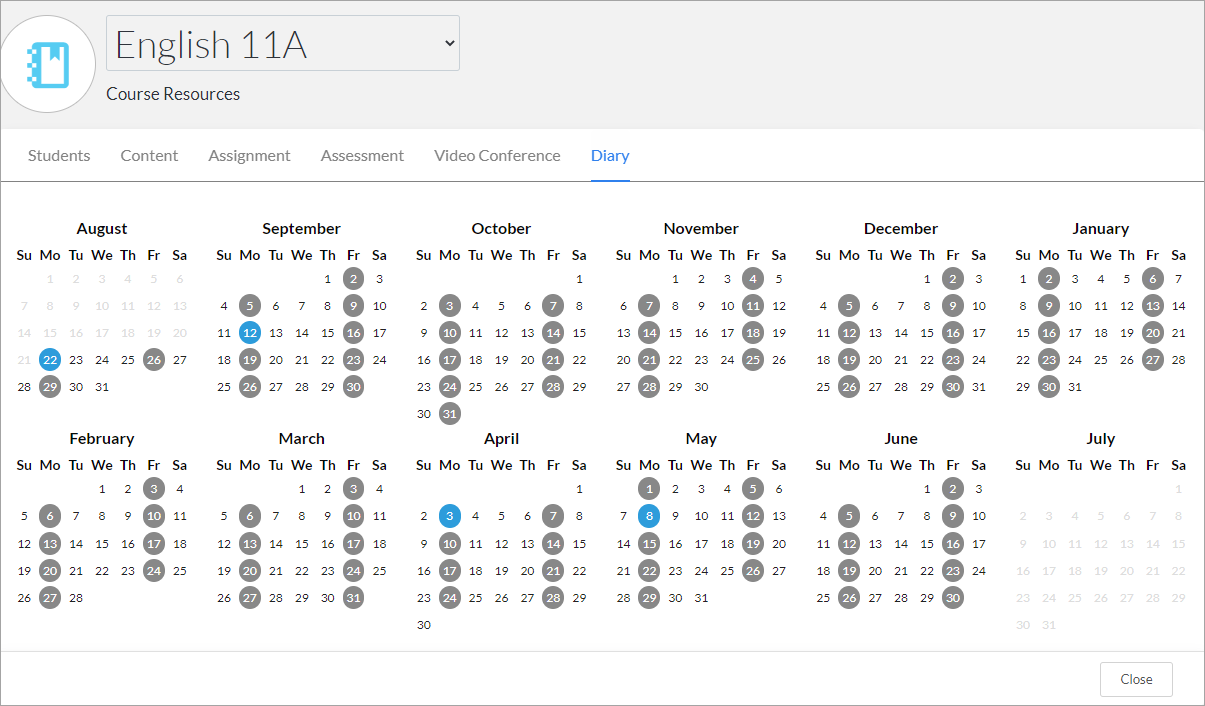Image resolution: width=1205 pixels, height=706 pixels.
Task: Open the Video Conference tab
Action: click(x=497, y=155)
